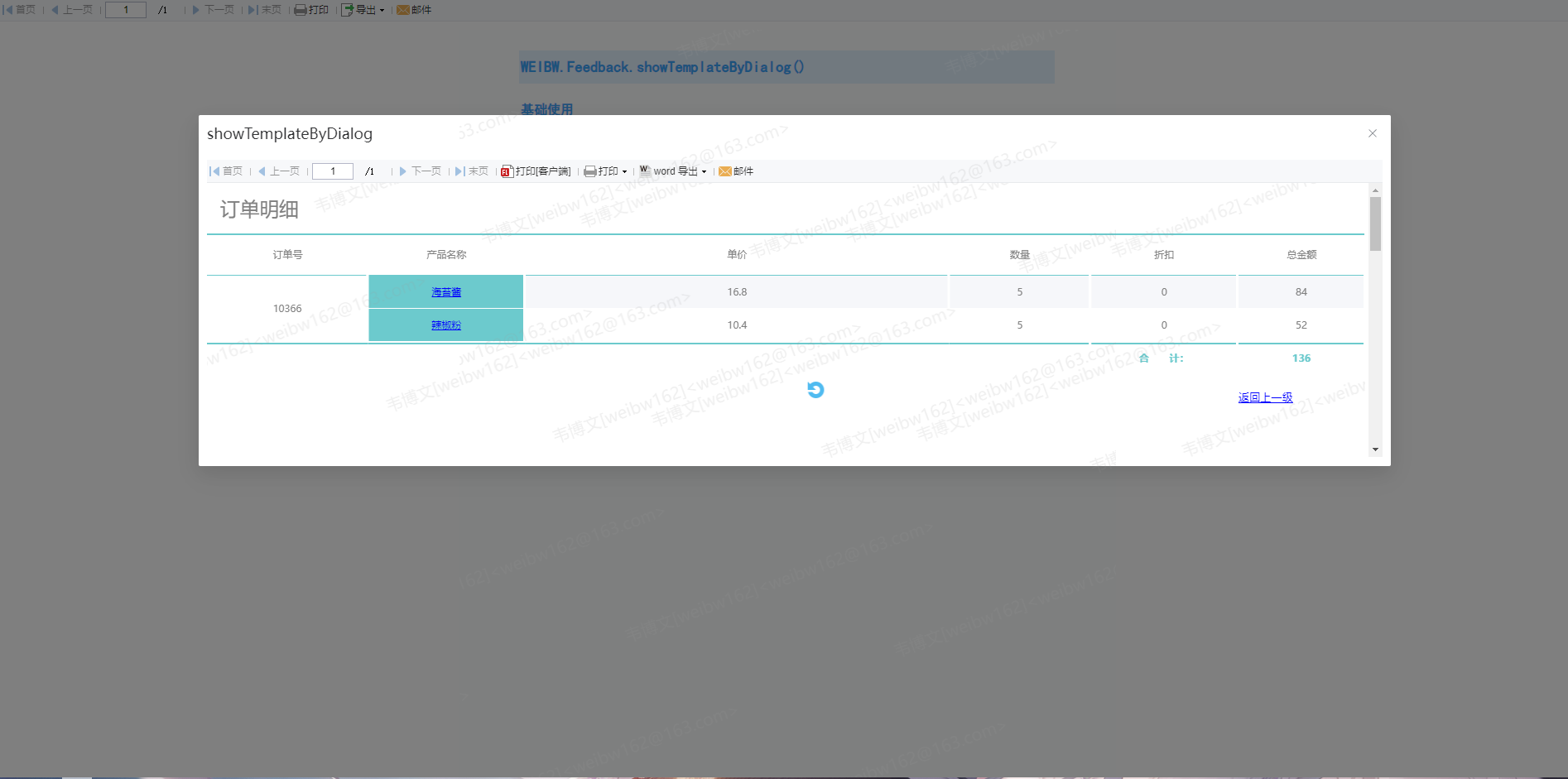Viewport: 1568px width, 779px height.
Task: Open the 辣椒粉 product link
Action: tap(446, 325)
